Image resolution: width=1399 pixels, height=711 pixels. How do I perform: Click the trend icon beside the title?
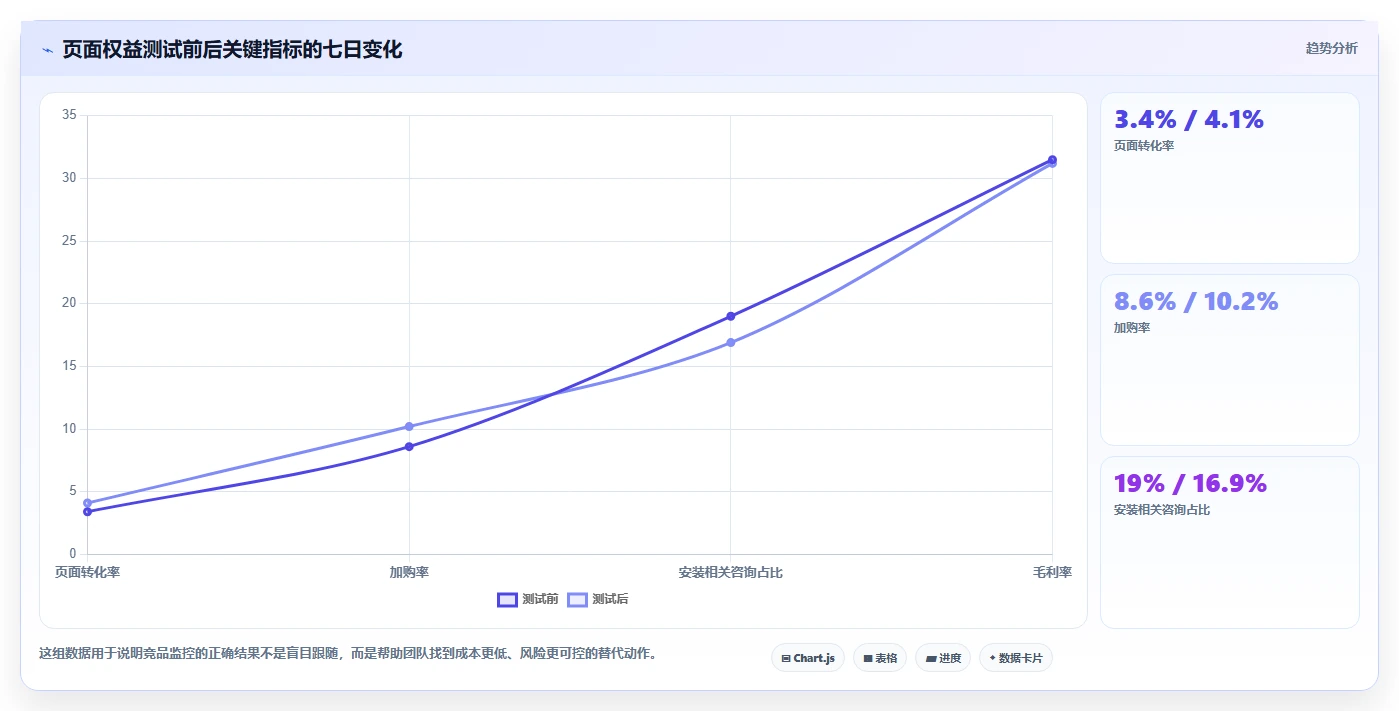tap(47, 50)
